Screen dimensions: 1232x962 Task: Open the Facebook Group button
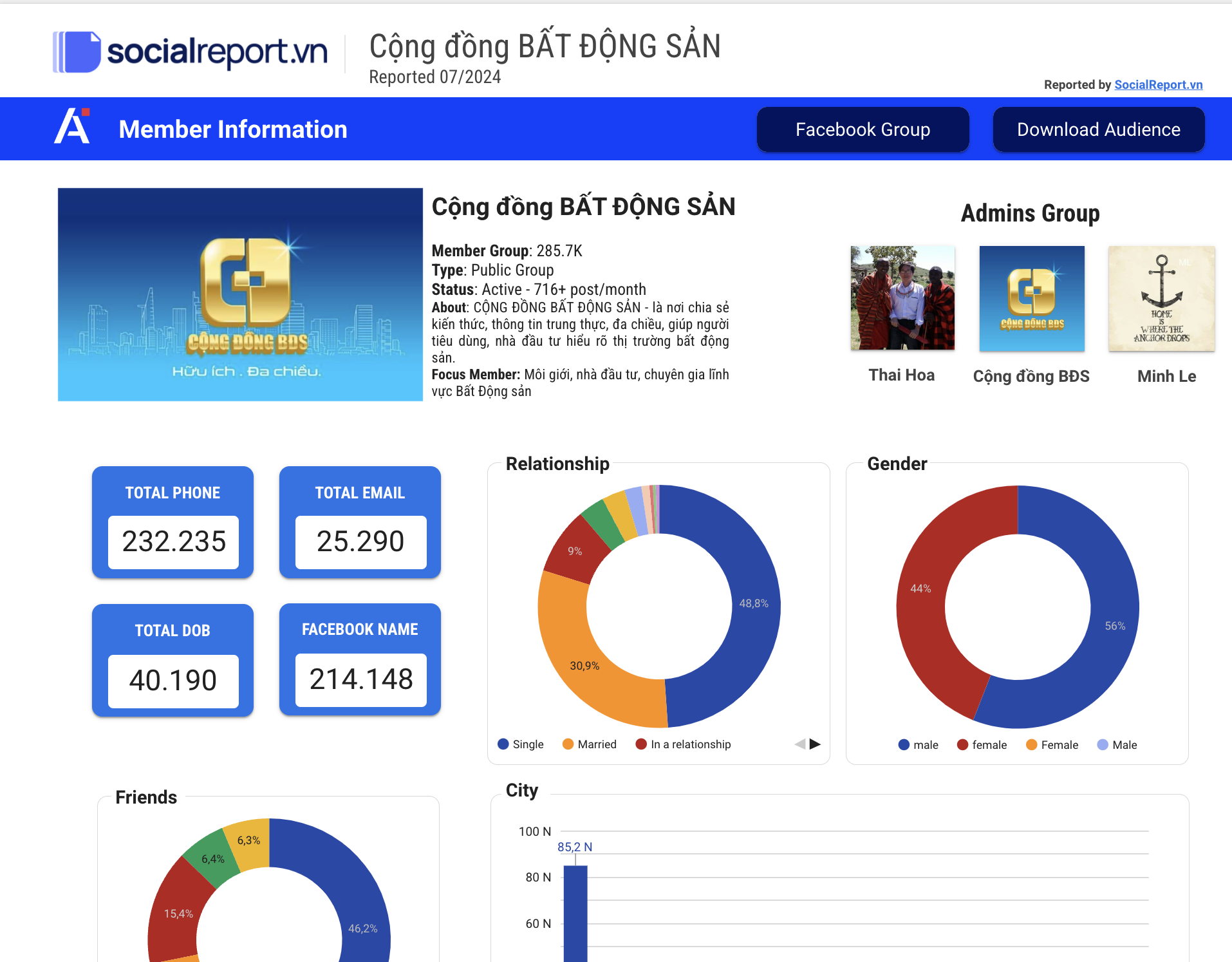pos(863,129)
